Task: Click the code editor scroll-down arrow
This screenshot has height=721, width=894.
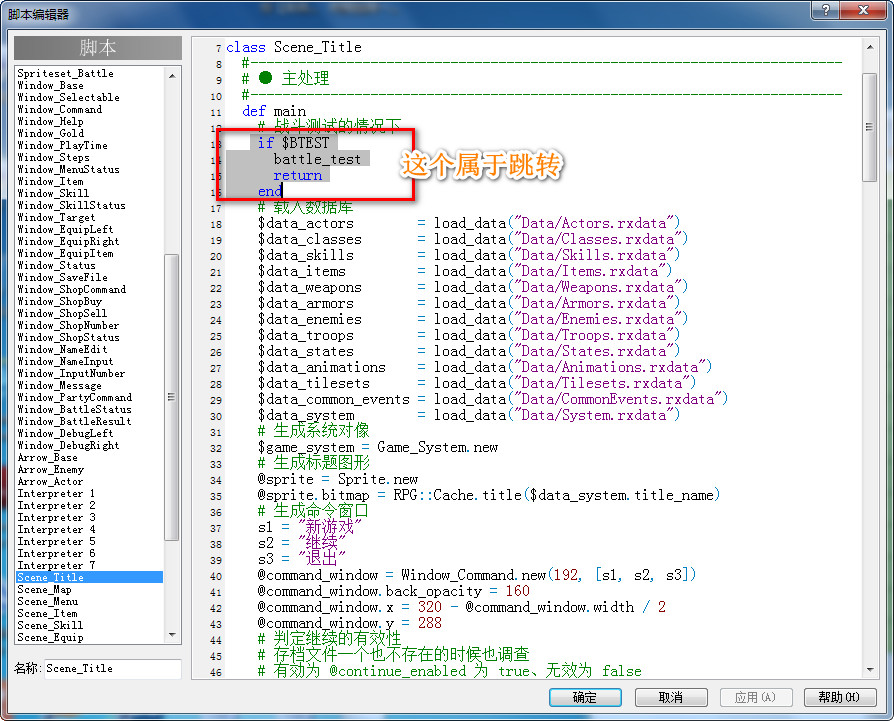Action: pos(869,670)
